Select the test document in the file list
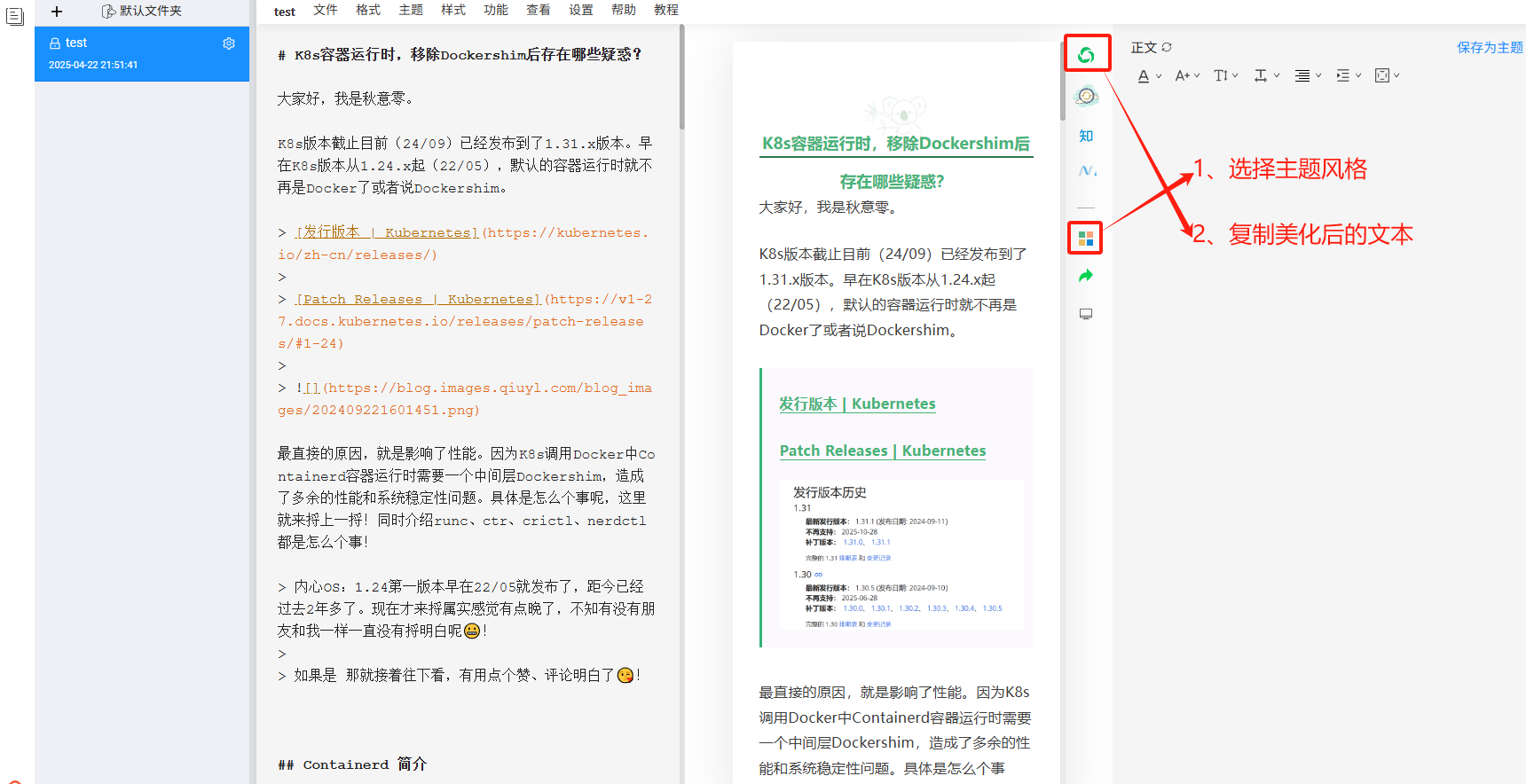This screenshot has height=784, width=1526. pyautogui.click(x=142, y=54)
